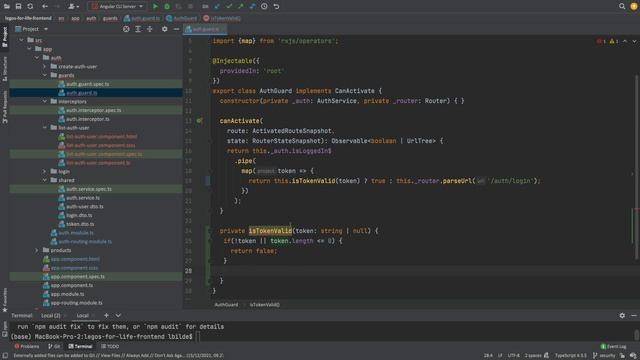This screenshot has height=360, width=640.
Task: Open the Event Log button
Action: click(x=614, y=347)
